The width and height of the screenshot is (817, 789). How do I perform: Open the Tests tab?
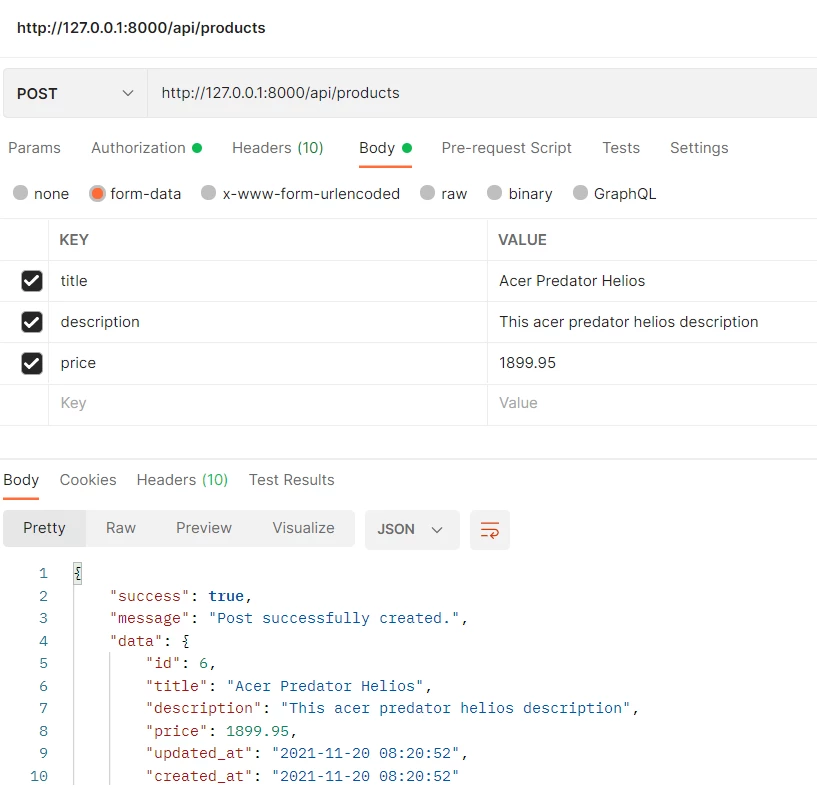tap(620, 147)
